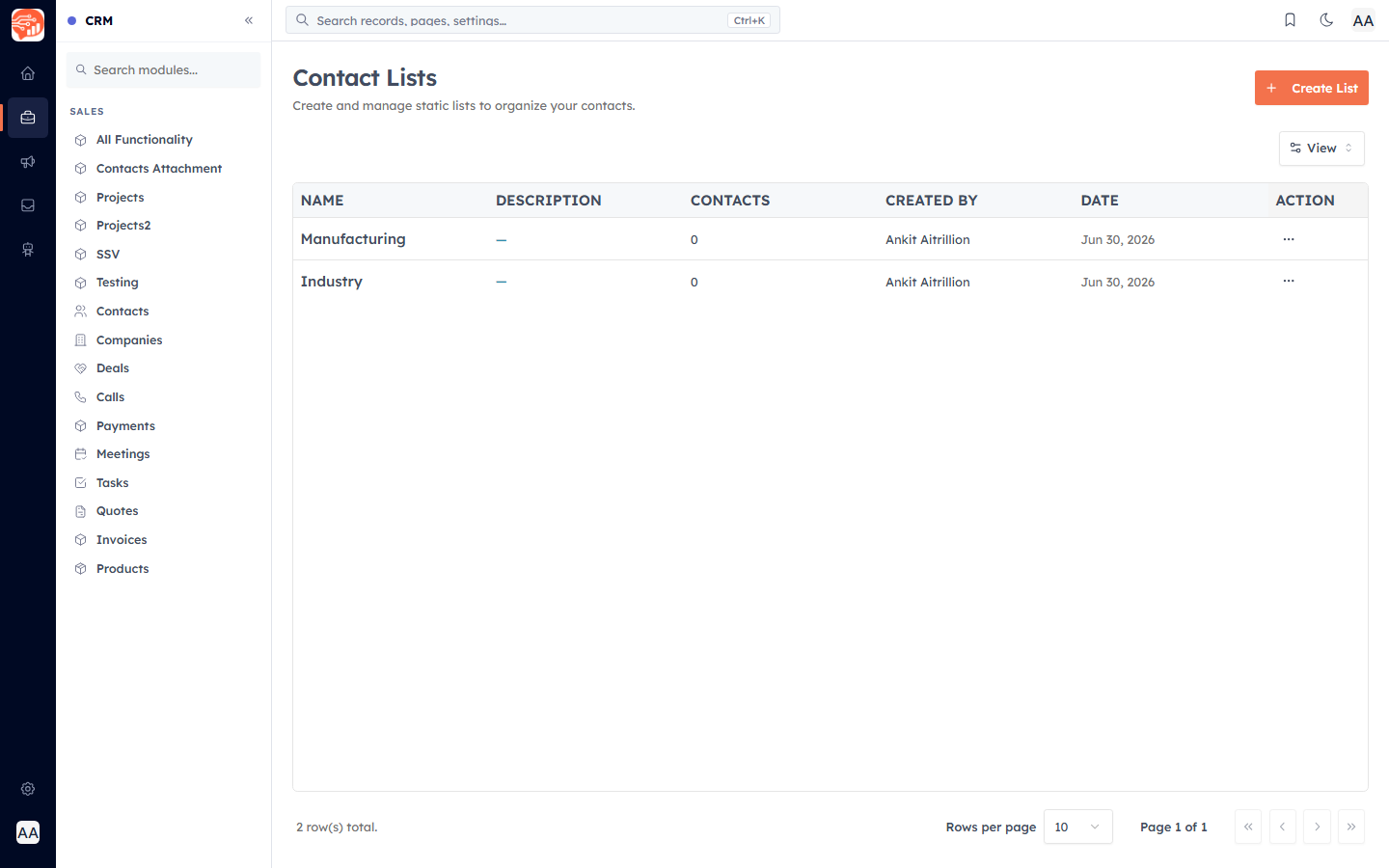This screenshot has height=868, width=1389.
Task: Open Projects2 module
Action: (x=123, y=226)
